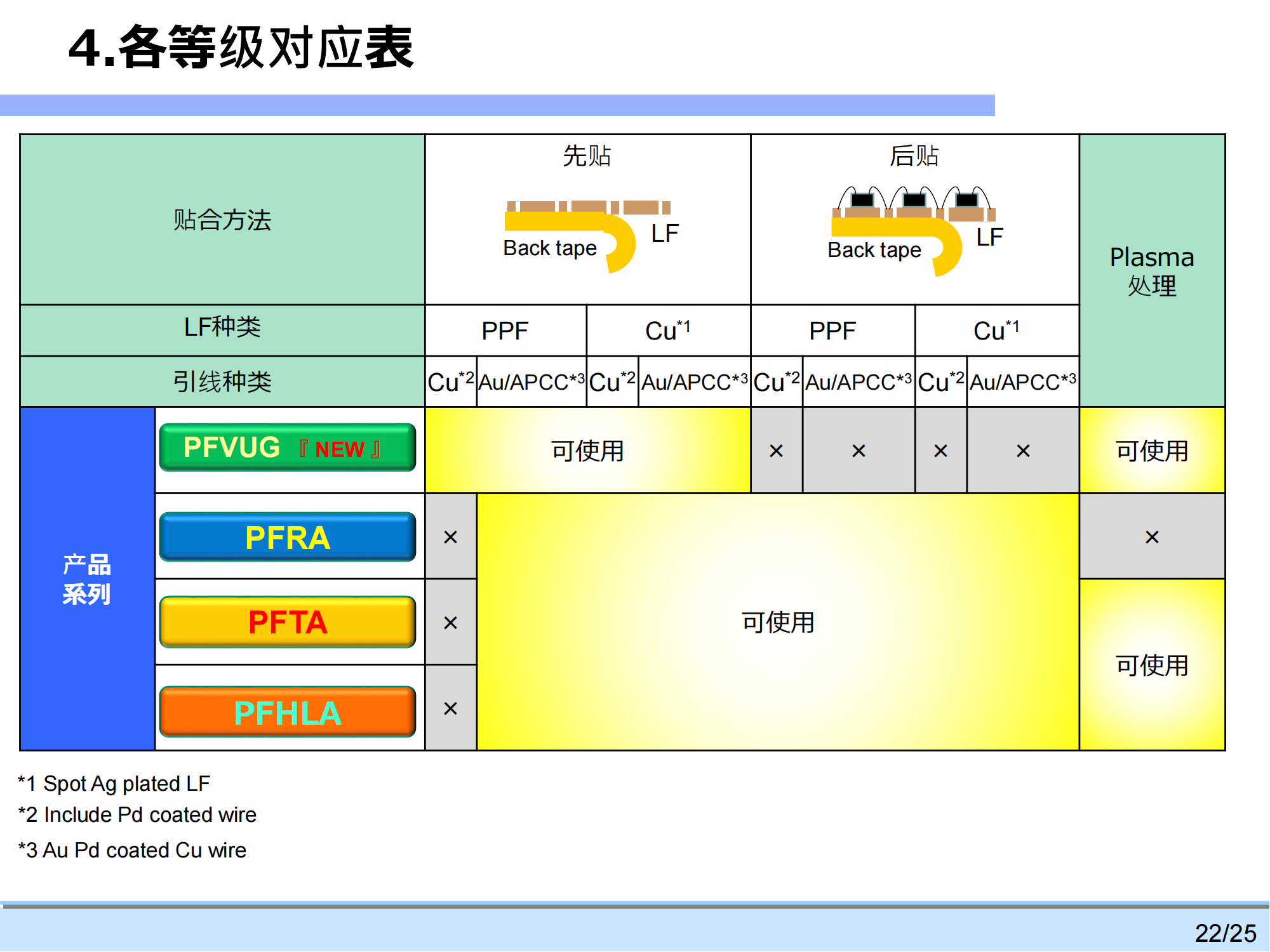This screenshot has height=952, width=1270.
Task: Click the 先贴 column header
Action: [587, 155]
